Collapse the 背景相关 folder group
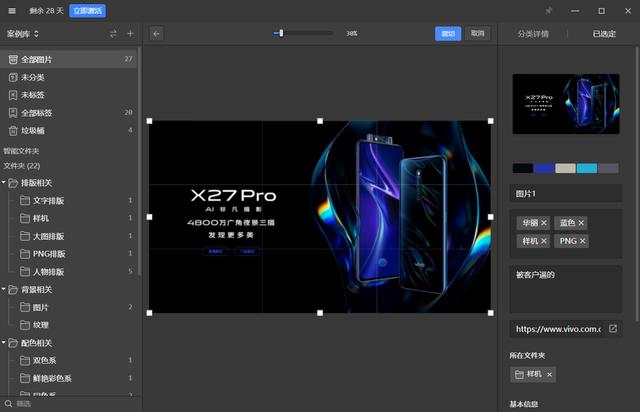640x412 pixels. [x=4, y=289]
